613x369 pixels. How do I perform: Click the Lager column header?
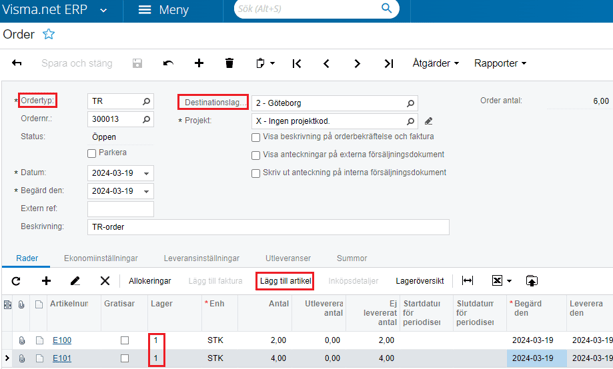click(174, 313)
